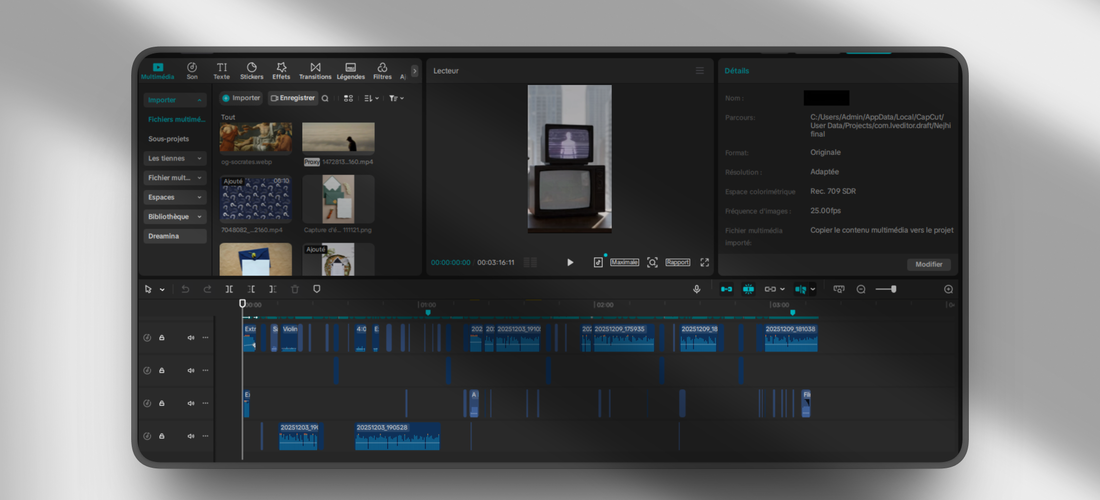The width and height of the screenshot is (1100, 500).
Task: Undo the last timeline action
Action: [x=185, y=289]
